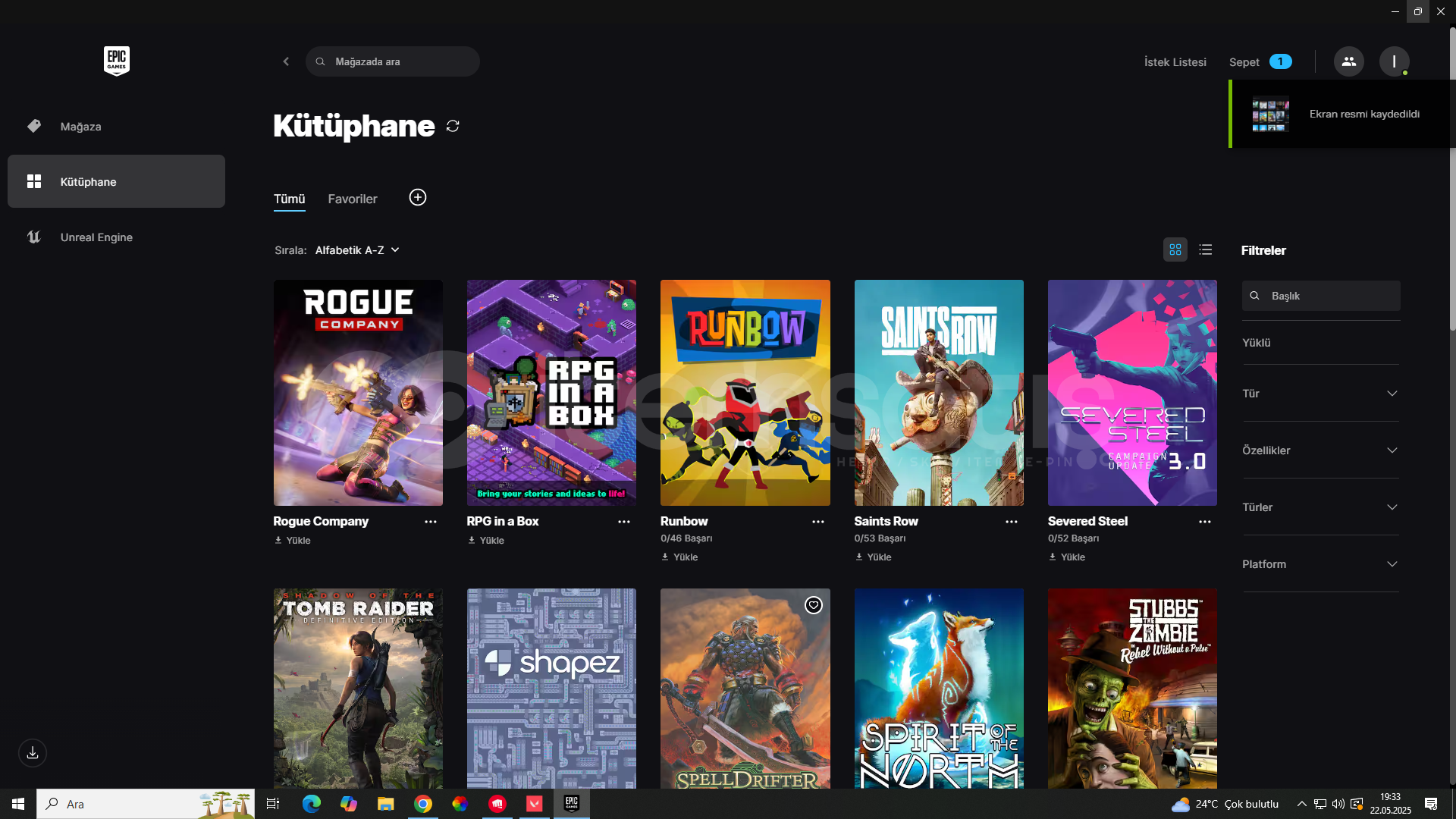This screenshot has height=819, width=1456.
Task: Open Windows notification center
Action: tap(1431, 804)
